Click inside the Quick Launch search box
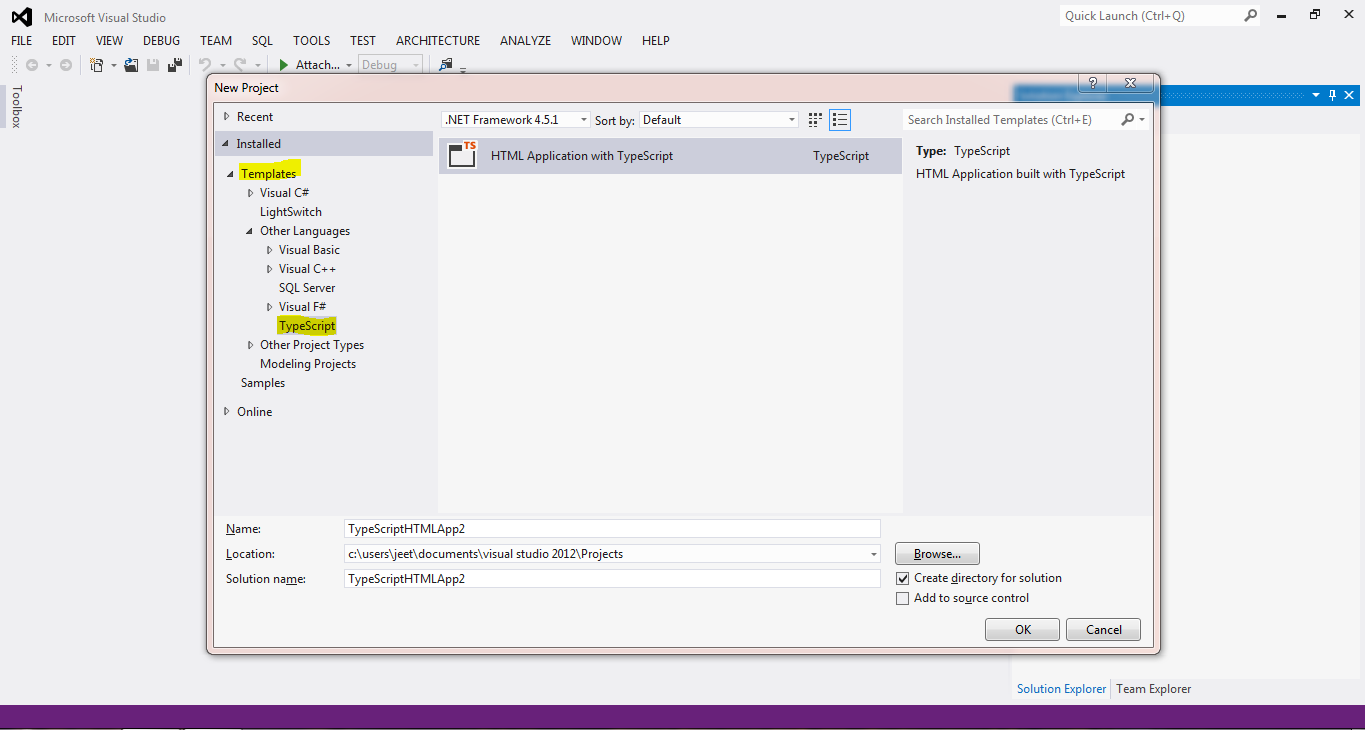Screen dimensions: 1365x730 (x=1150, y=15)
